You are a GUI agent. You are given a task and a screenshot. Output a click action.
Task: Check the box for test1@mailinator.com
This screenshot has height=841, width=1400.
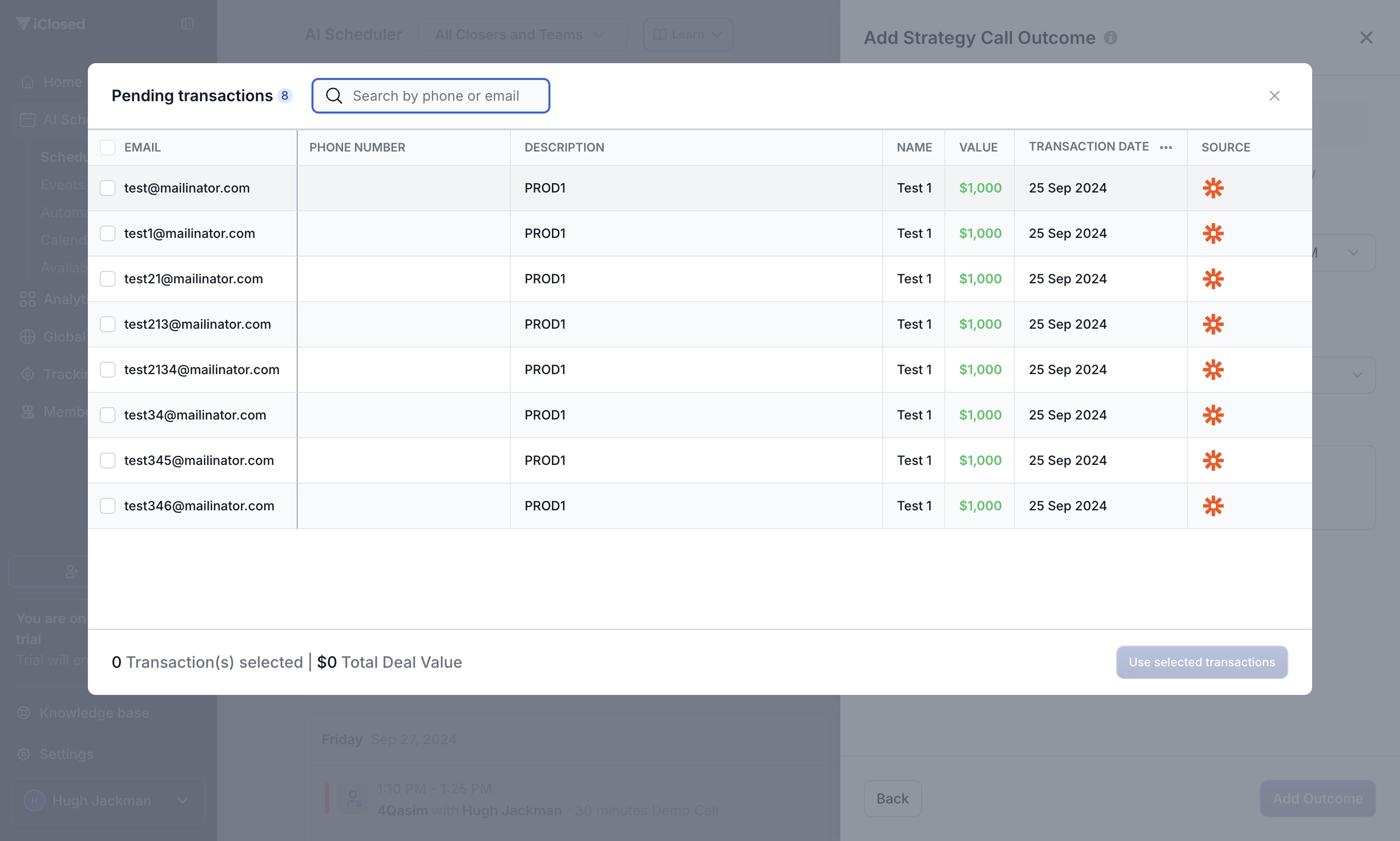tap(108, 233)
